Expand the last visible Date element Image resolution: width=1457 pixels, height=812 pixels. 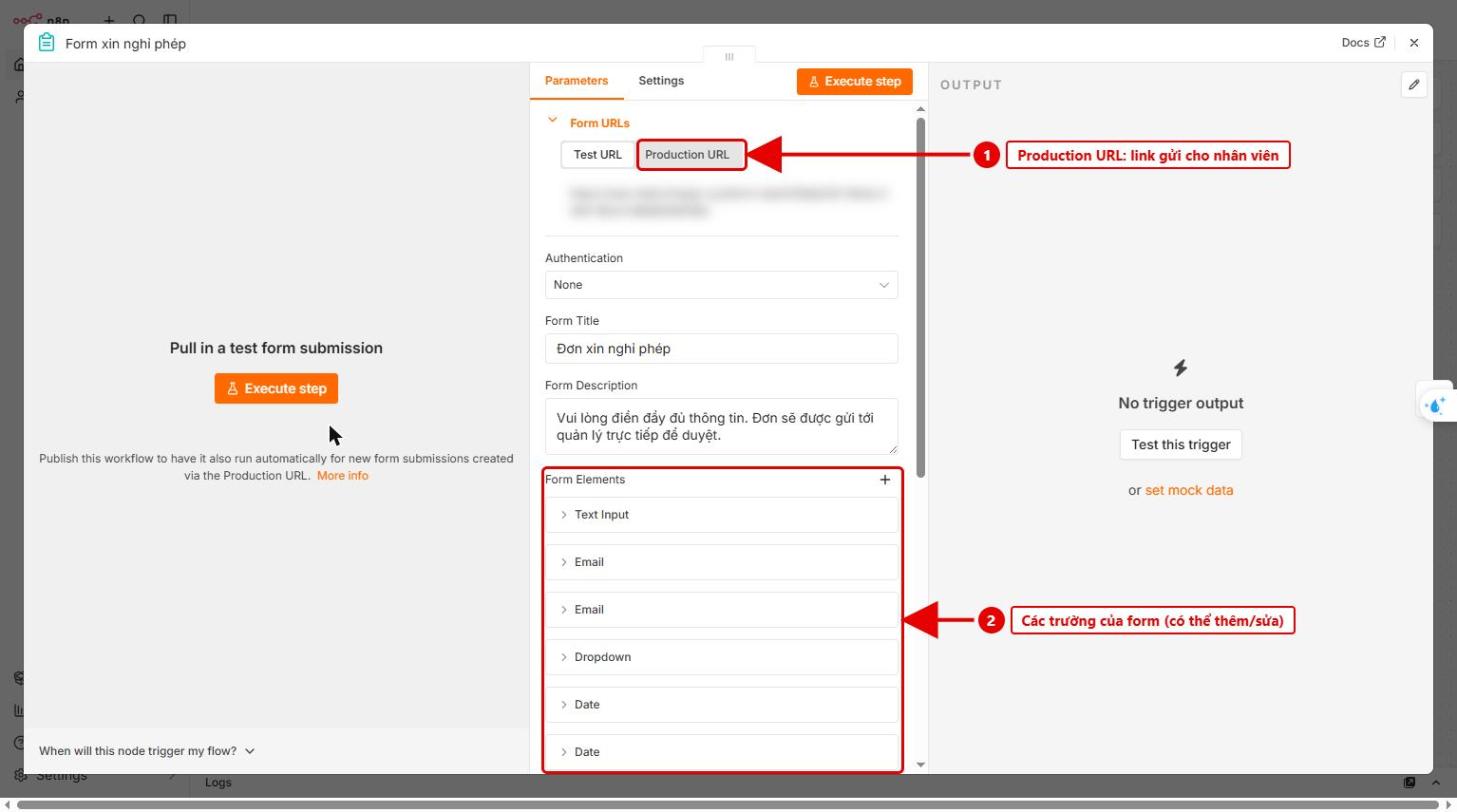click(721, 752)
